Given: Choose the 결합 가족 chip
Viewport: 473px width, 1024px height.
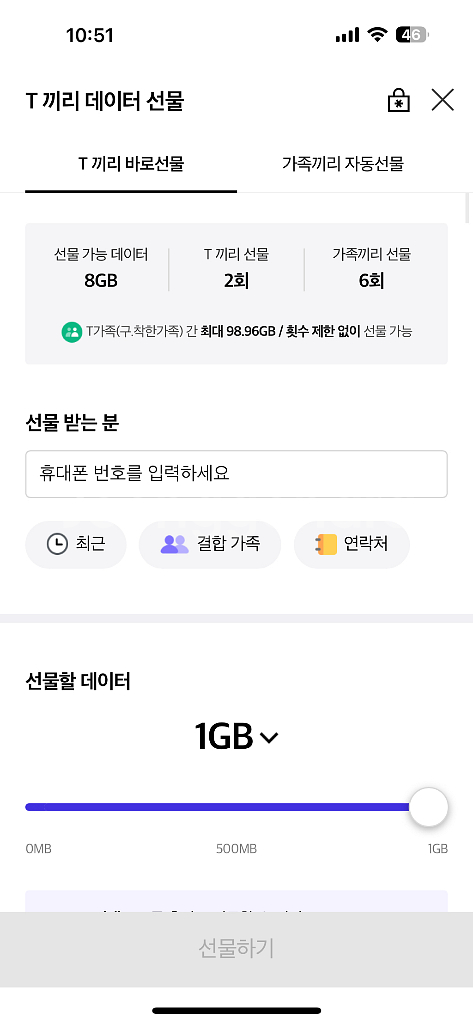Looking at the screenshot, I should point(210,544).
